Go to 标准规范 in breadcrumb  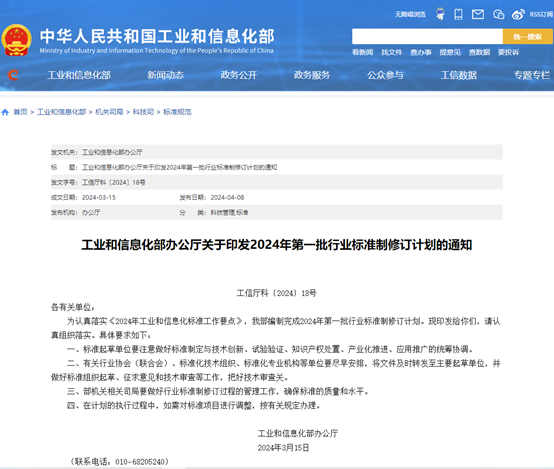[177, 112]
